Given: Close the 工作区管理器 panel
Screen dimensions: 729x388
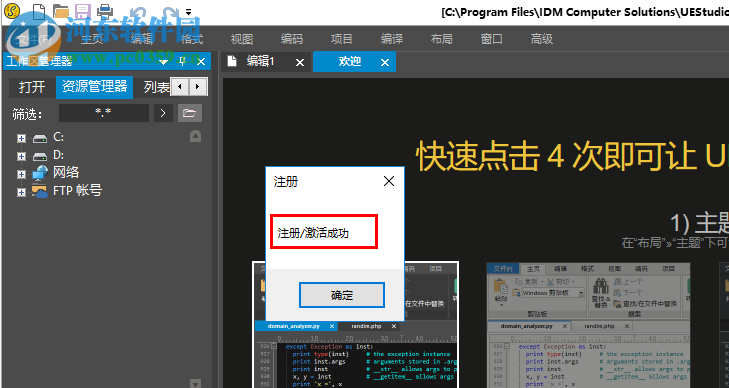Looking at the screenshot, I should [x=201, y=61].
